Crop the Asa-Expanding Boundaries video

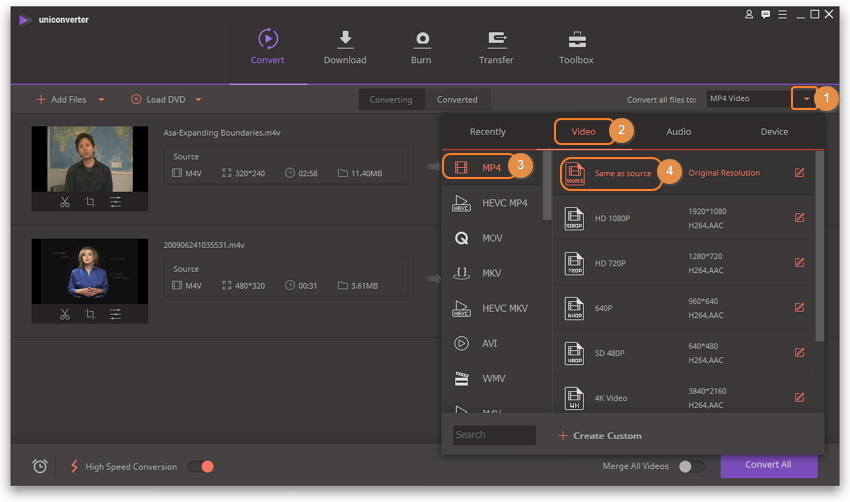tap(90, 202)
